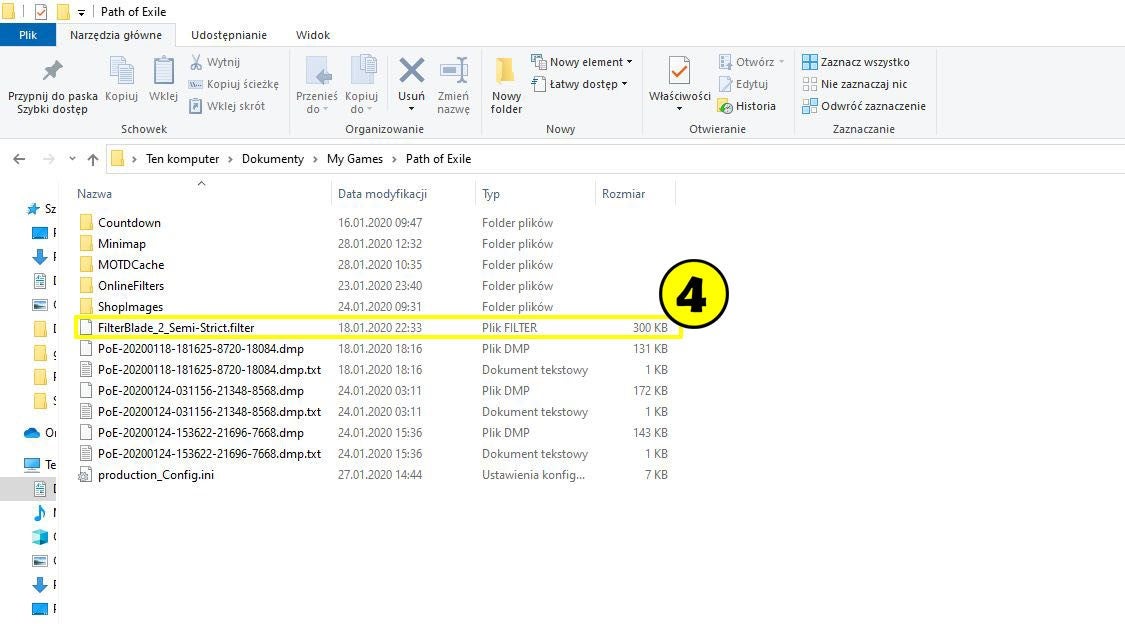Viewport: 1125px width, 624px height.
Task: Select the Quick access star in sidebar
Action: coord(32,209)
